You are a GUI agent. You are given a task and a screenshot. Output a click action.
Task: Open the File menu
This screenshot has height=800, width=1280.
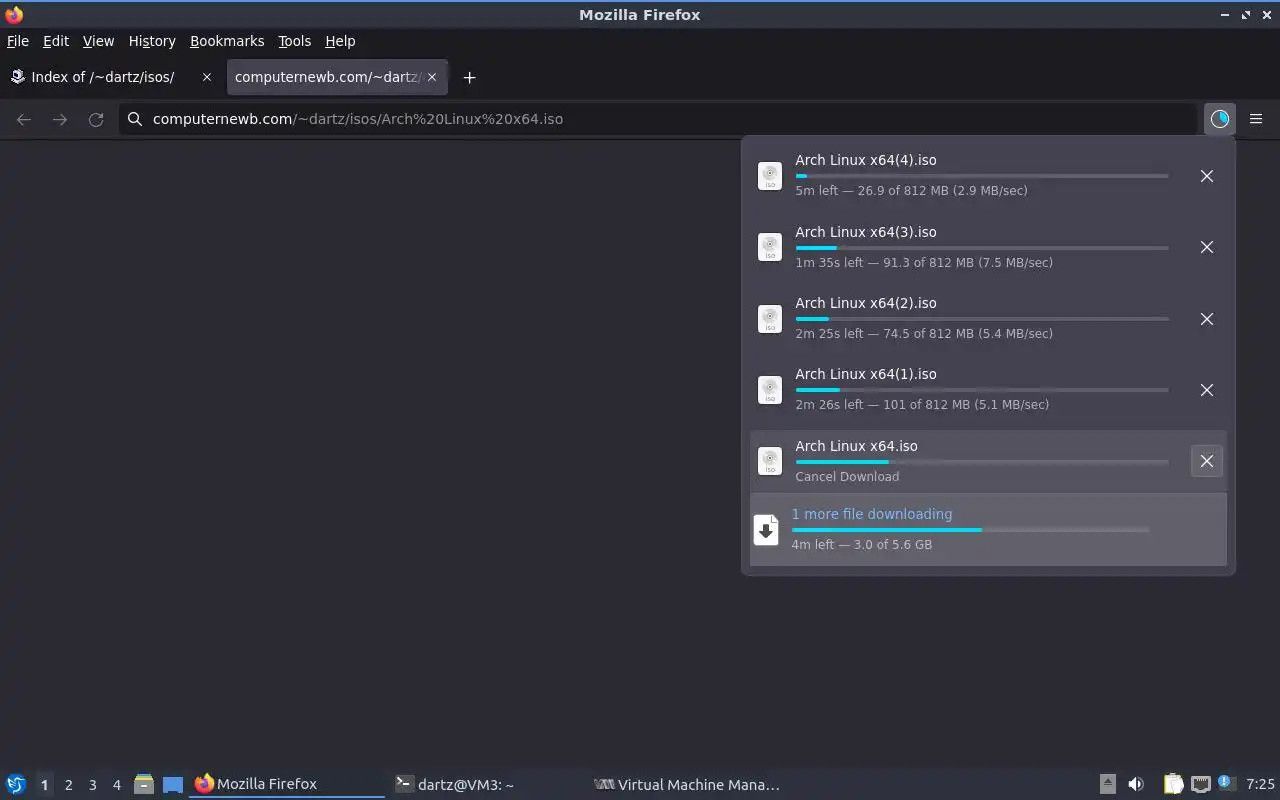18,41
